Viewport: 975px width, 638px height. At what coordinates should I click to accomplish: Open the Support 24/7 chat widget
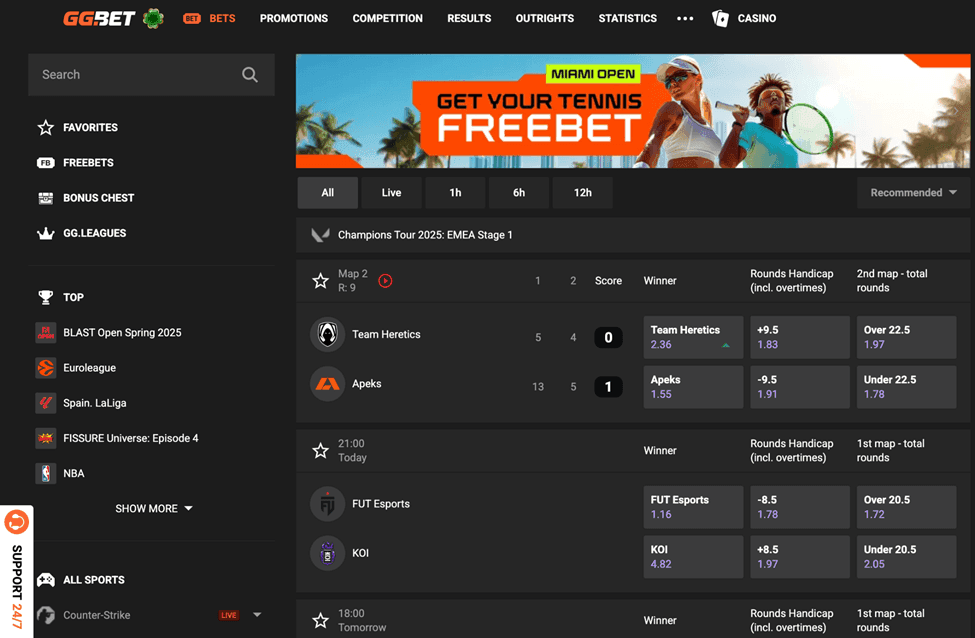17,572
